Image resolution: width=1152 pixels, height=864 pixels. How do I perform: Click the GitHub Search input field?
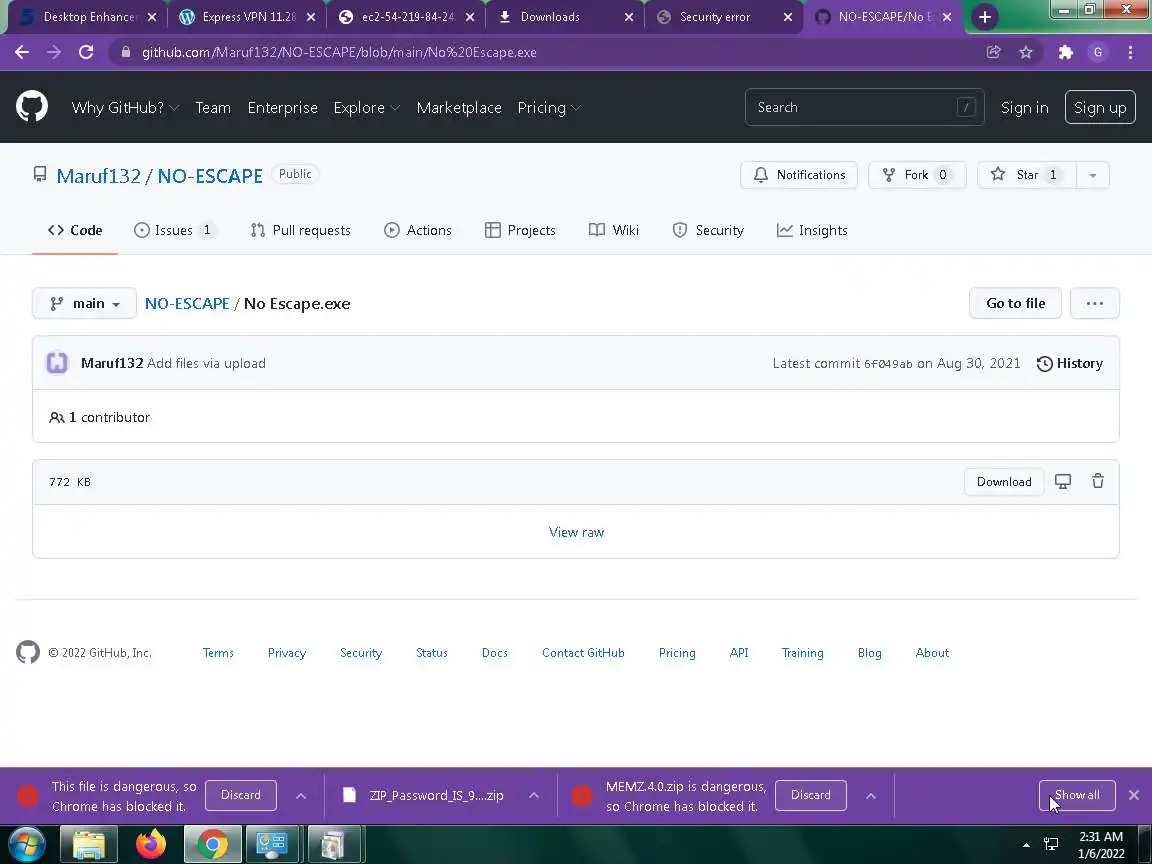(865, 107)
